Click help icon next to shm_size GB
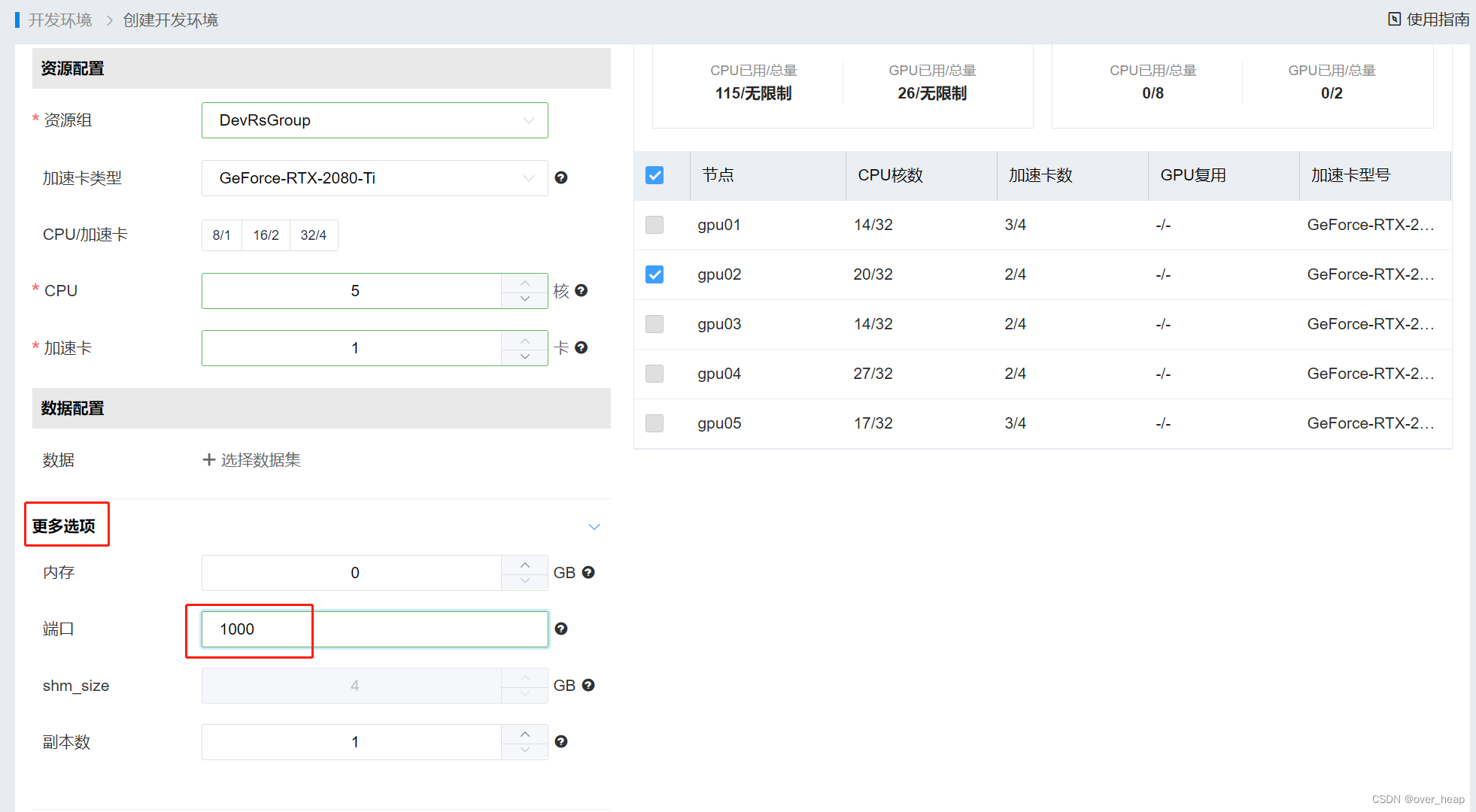 (x=588, y=686)
